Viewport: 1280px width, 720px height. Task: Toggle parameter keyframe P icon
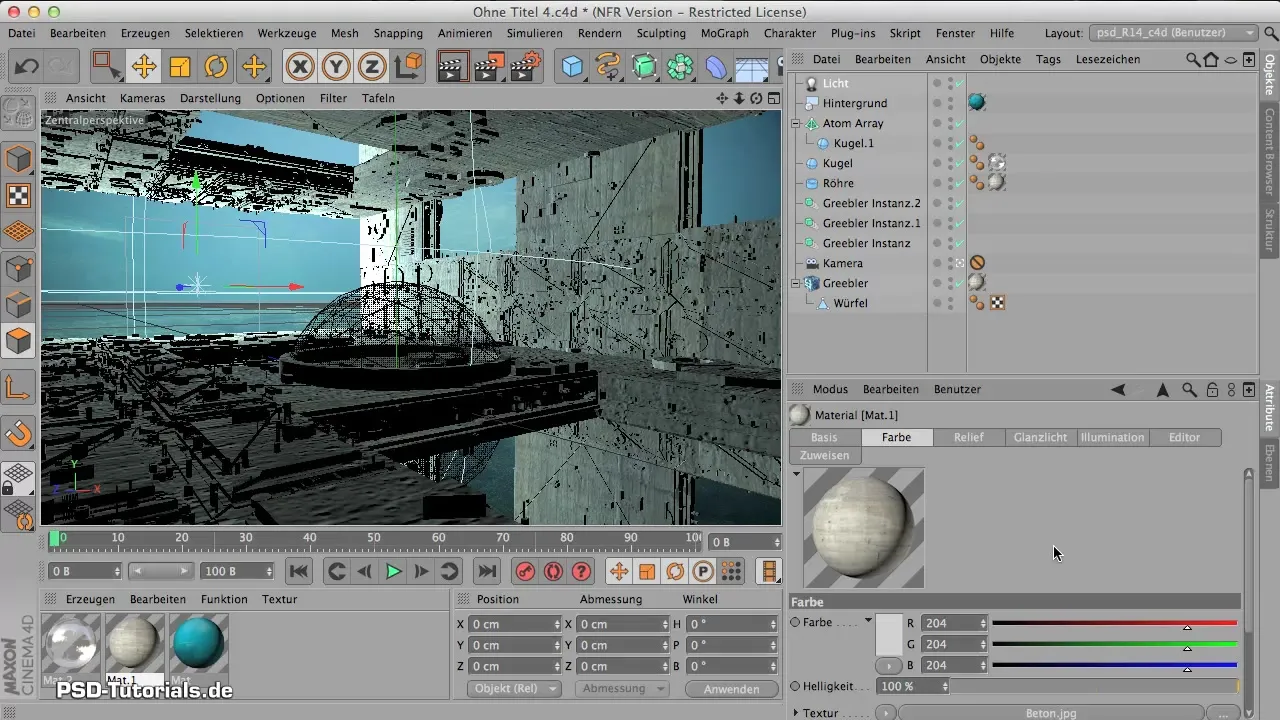pos(703,571)
